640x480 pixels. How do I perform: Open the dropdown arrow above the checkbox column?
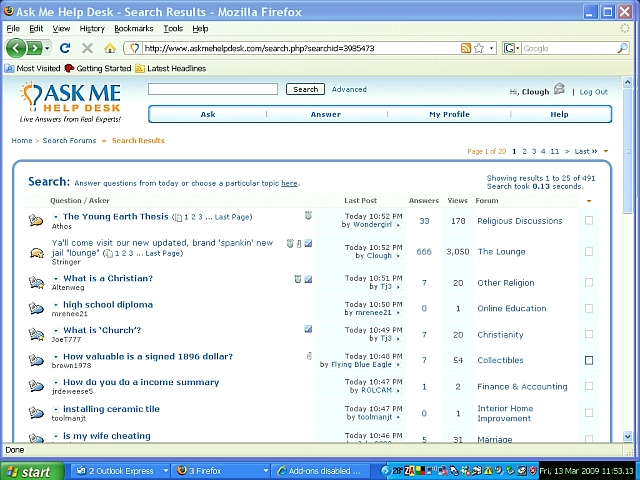pos(589,201)
